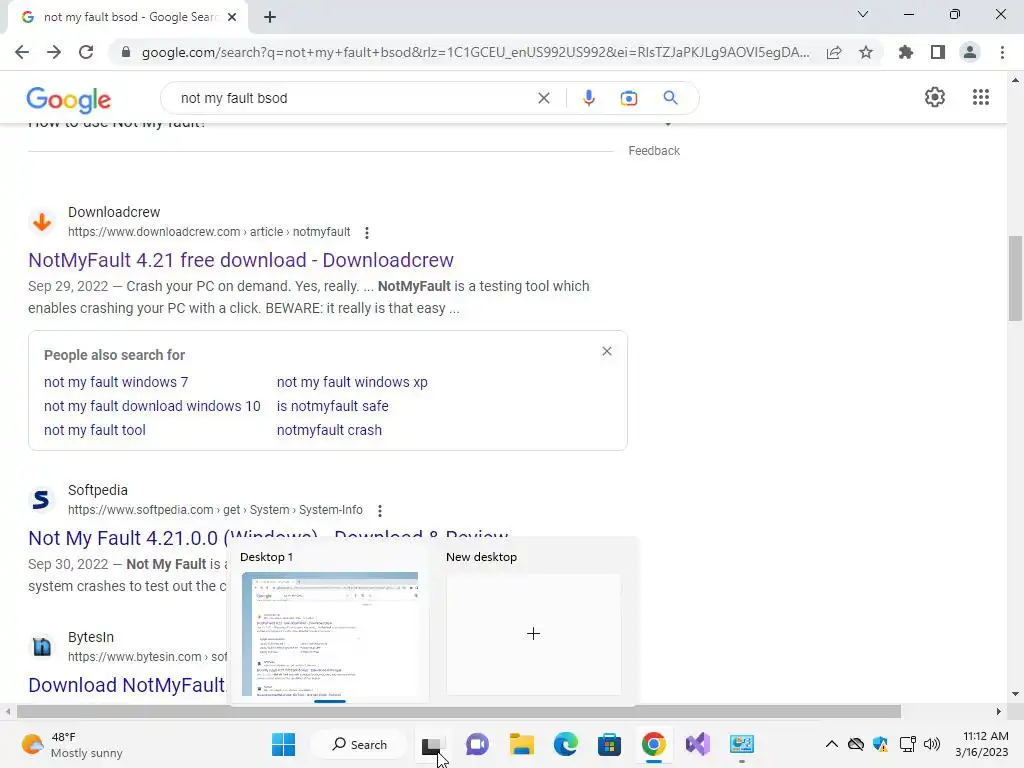1024x768 pixels.
Task: Submit the search with the magnifier icon
Action: 670,98
